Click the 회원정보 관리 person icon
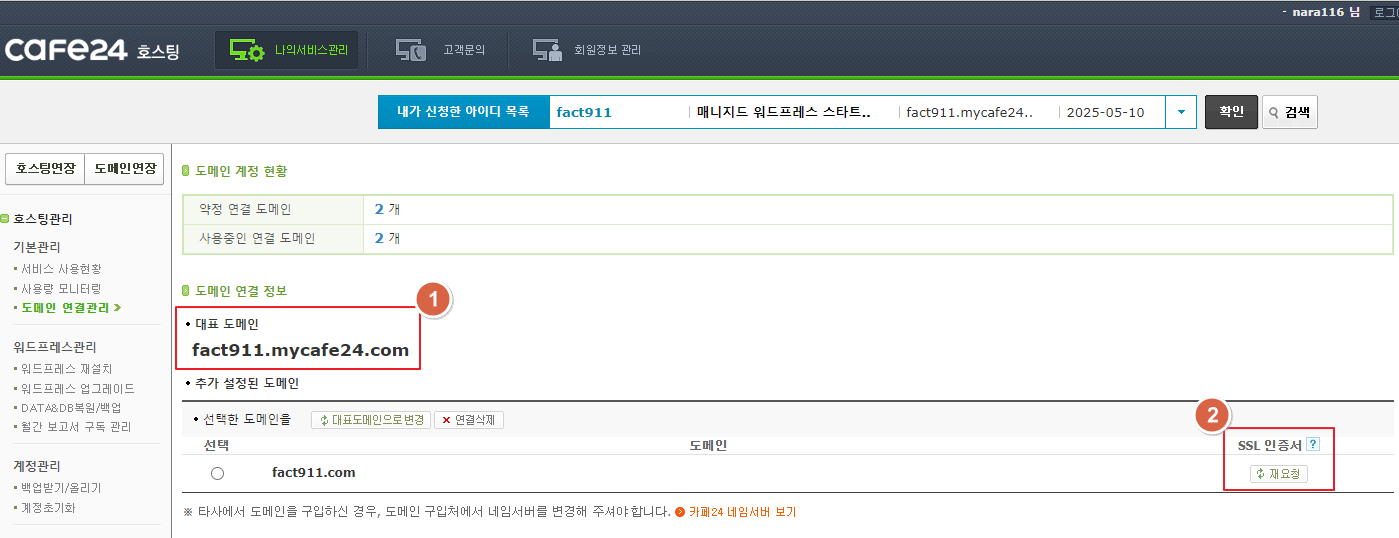1399x538 pixels. tap(547, 50)
